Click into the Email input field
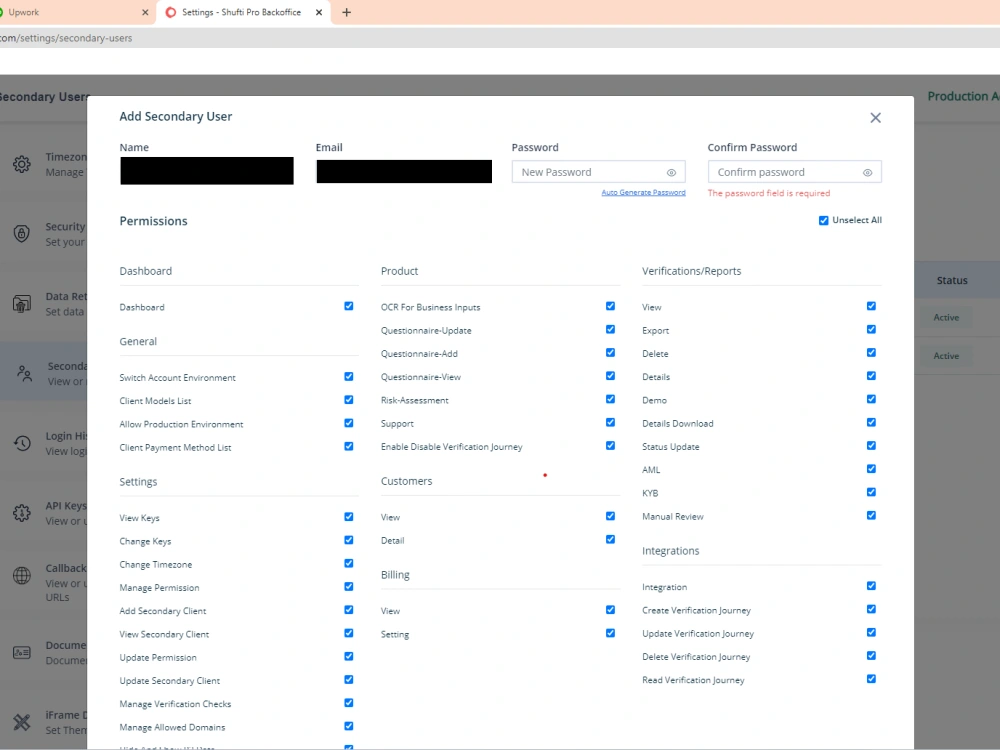This screenshot has width=1000, height=750. tap(404, 172)
